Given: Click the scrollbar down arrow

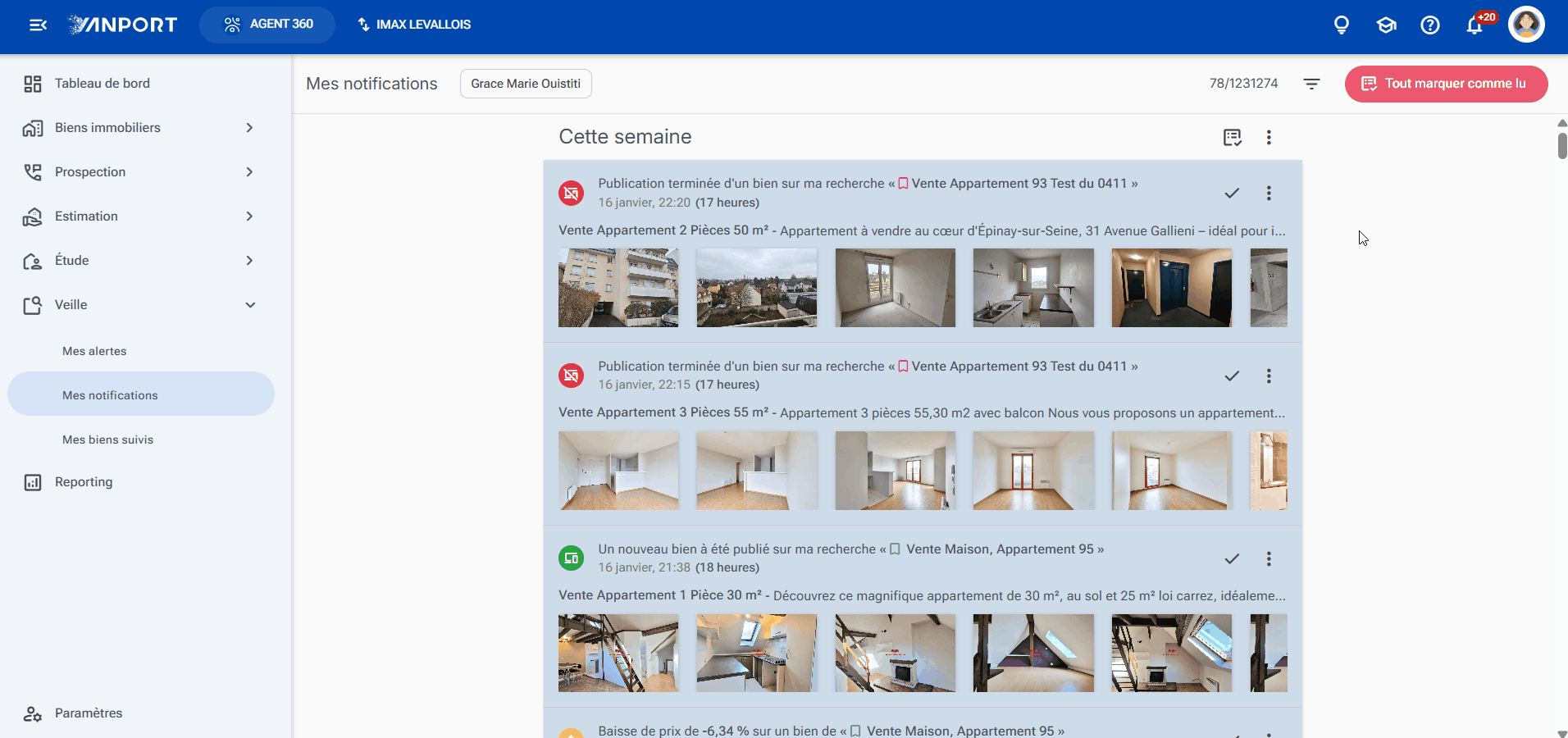Looking at the screenshot, I should (1562, 733).
